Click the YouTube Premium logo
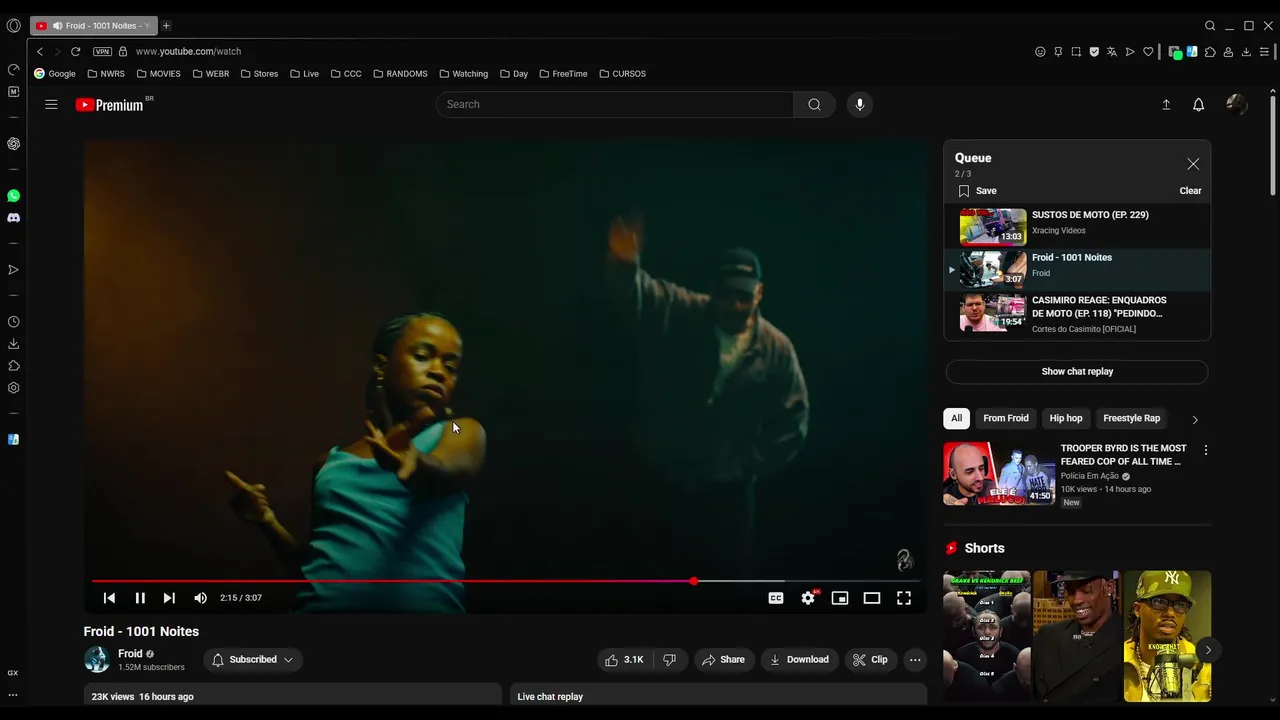 (x=110, y=105)
